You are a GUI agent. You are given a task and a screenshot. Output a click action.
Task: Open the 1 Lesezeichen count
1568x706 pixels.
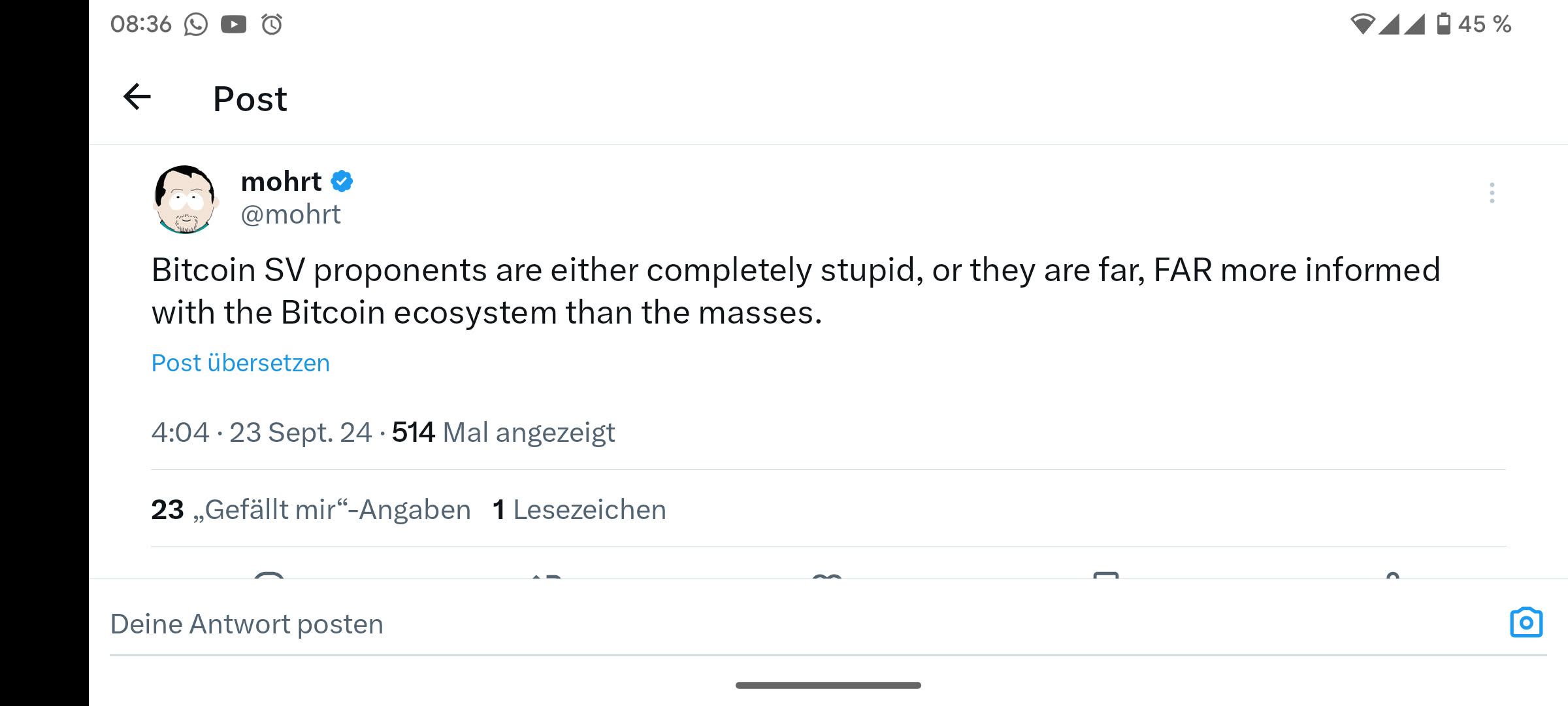[579, 509]
